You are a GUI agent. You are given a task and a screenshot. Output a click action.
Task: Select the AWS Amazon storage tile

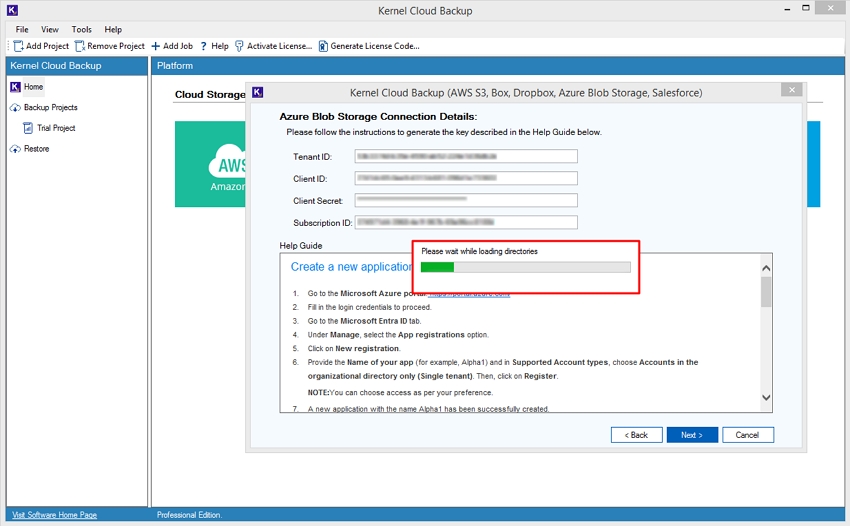point(210,164)
